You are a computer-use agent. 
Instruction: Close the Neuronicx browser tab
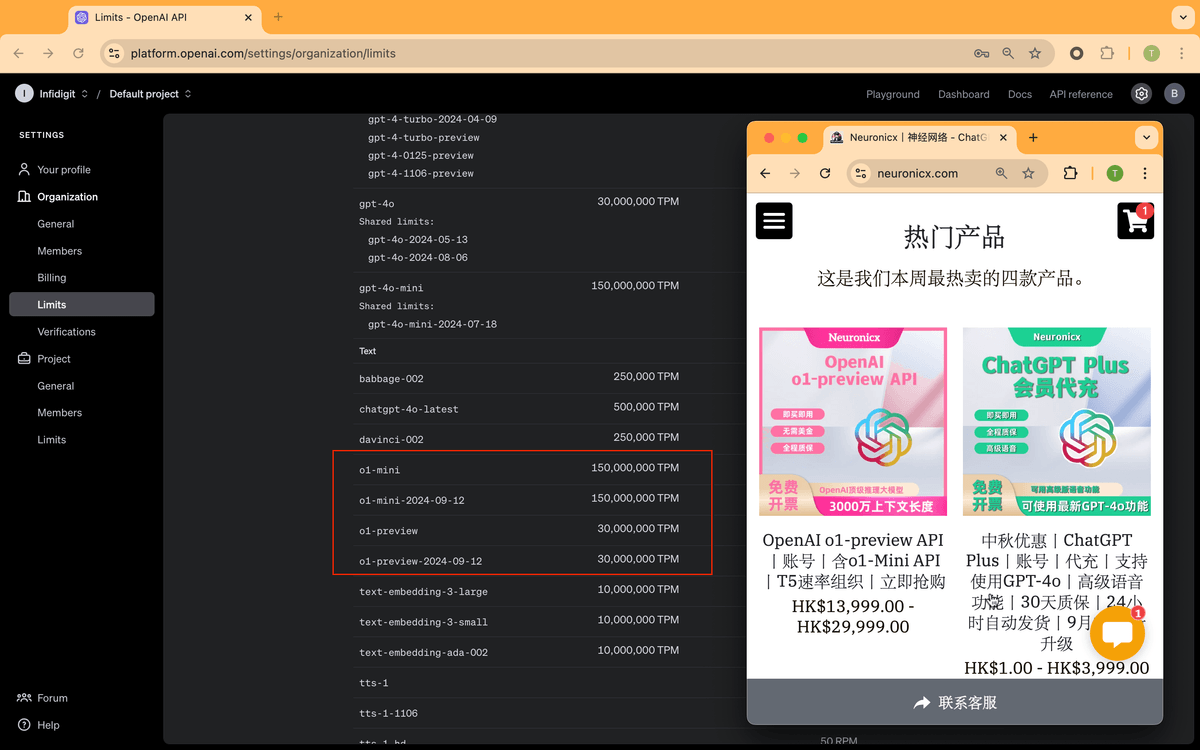click(x=1001, y=138)
